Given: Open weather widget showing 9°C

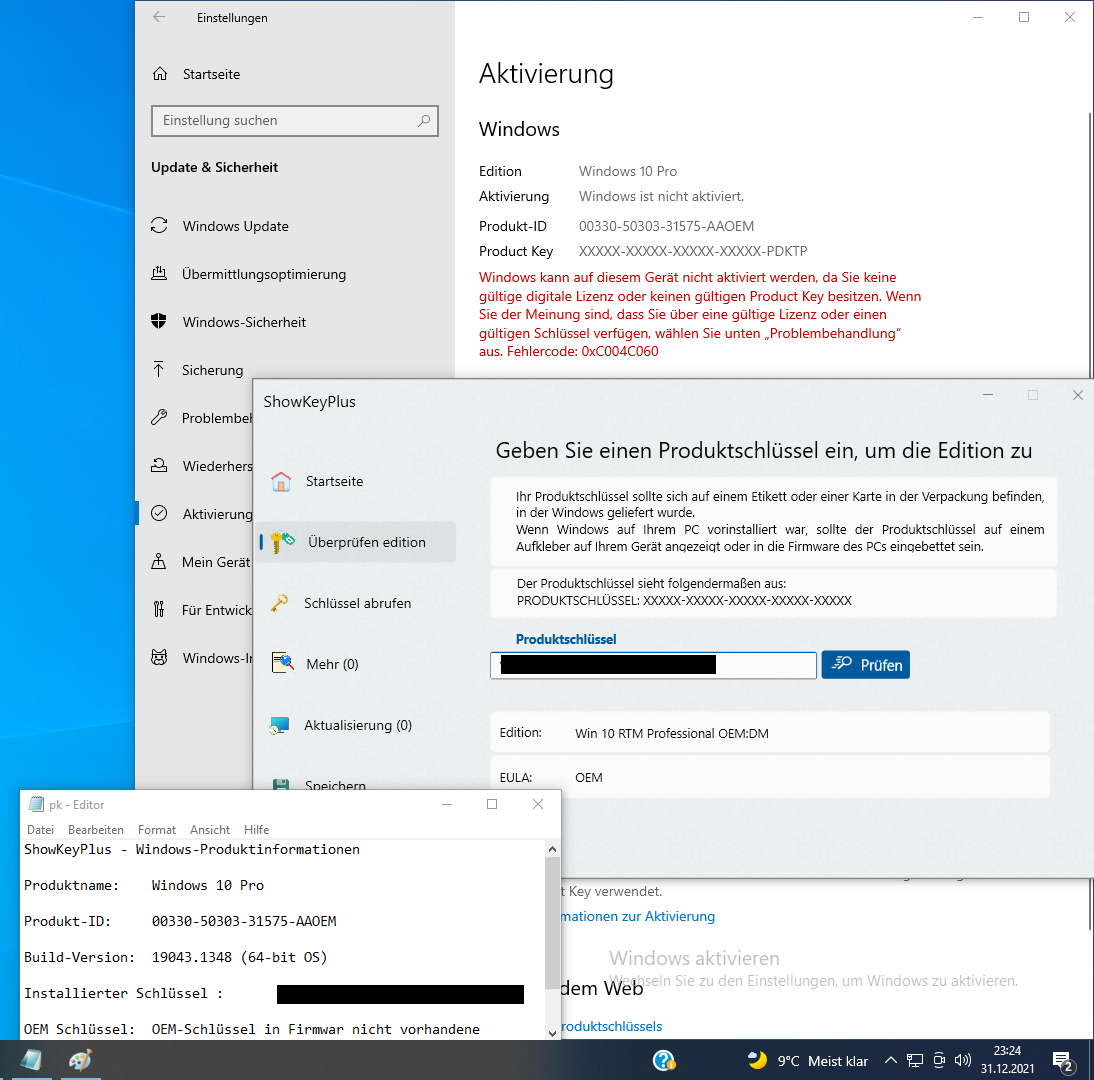Looking at the screenshot, I should 807,1060.
